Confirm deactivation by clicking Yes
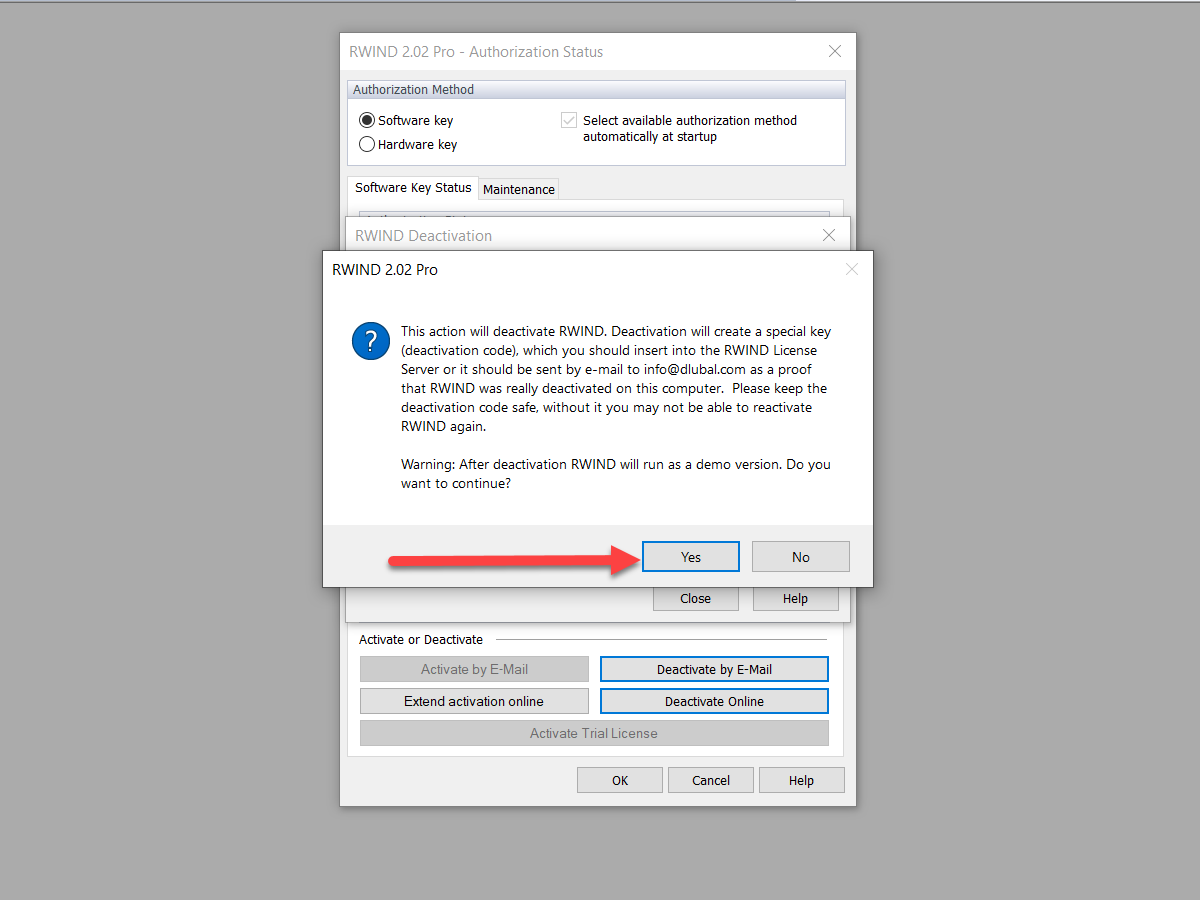 690,556
